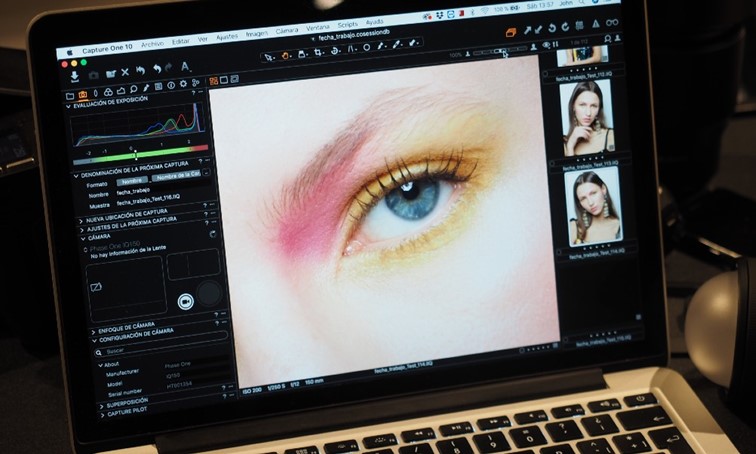Select thumbnail fecha_trabajo_Test_114.IIQ
The width and height of the screenshot is (756, 454).
(x=594, y=207)
